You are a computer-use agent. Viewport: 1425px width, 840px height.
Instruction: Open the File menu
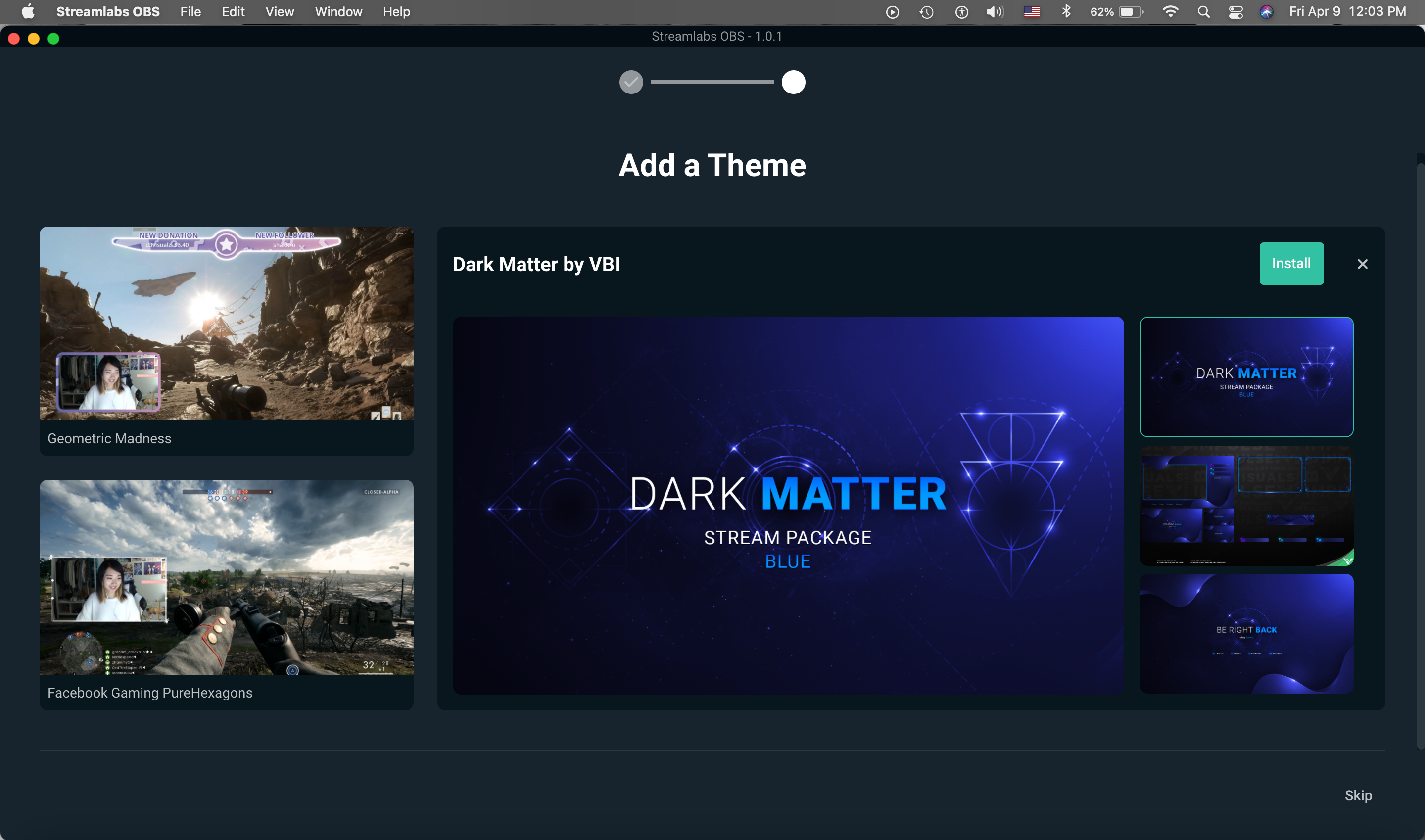(190, 12)
